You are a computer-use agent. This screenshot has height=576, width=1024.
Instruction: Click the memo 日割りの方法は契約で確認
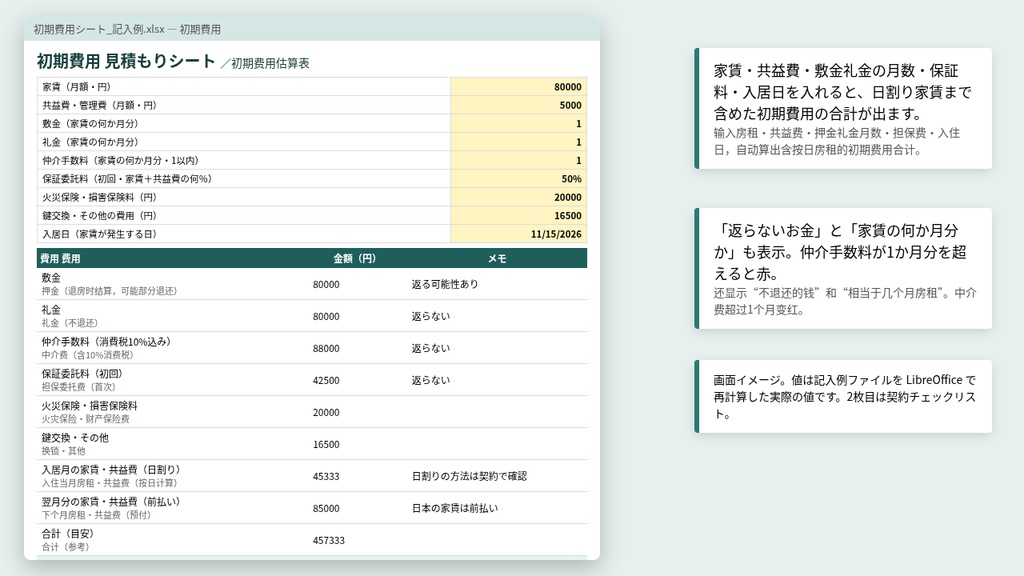[469, 477]
